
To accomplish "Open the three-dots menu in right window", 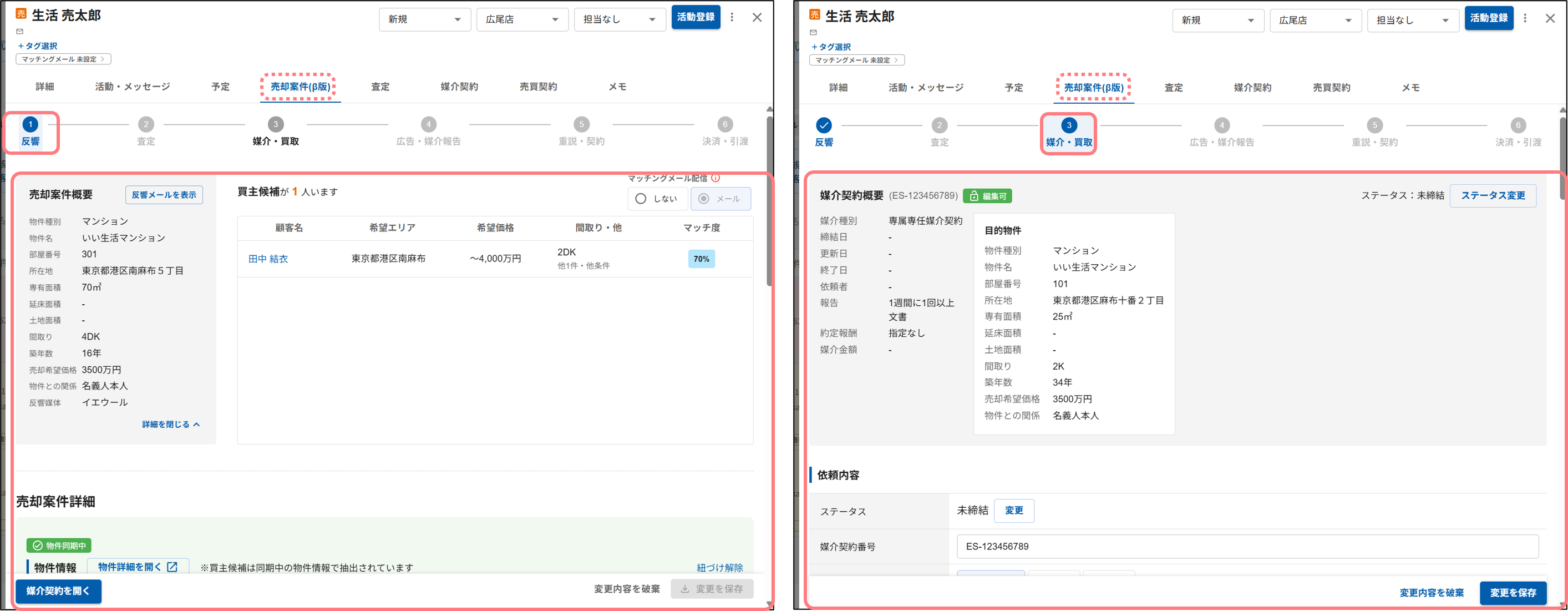I will tap(1525, 18).
